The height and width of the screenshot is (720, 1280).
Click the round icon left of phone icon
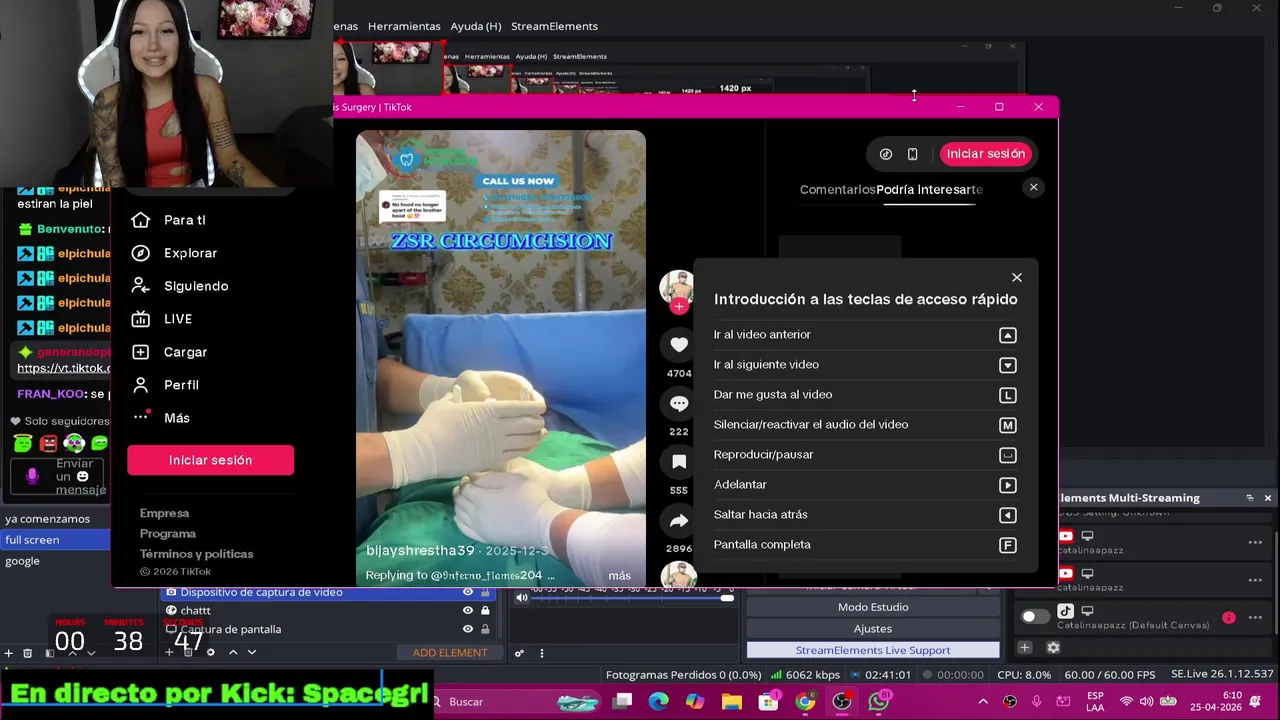885,154
